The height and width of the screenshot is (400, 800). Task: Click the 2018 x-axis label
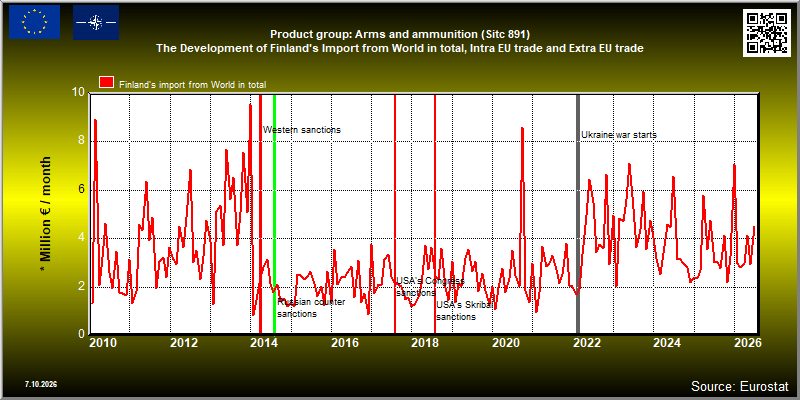[426, 343]
